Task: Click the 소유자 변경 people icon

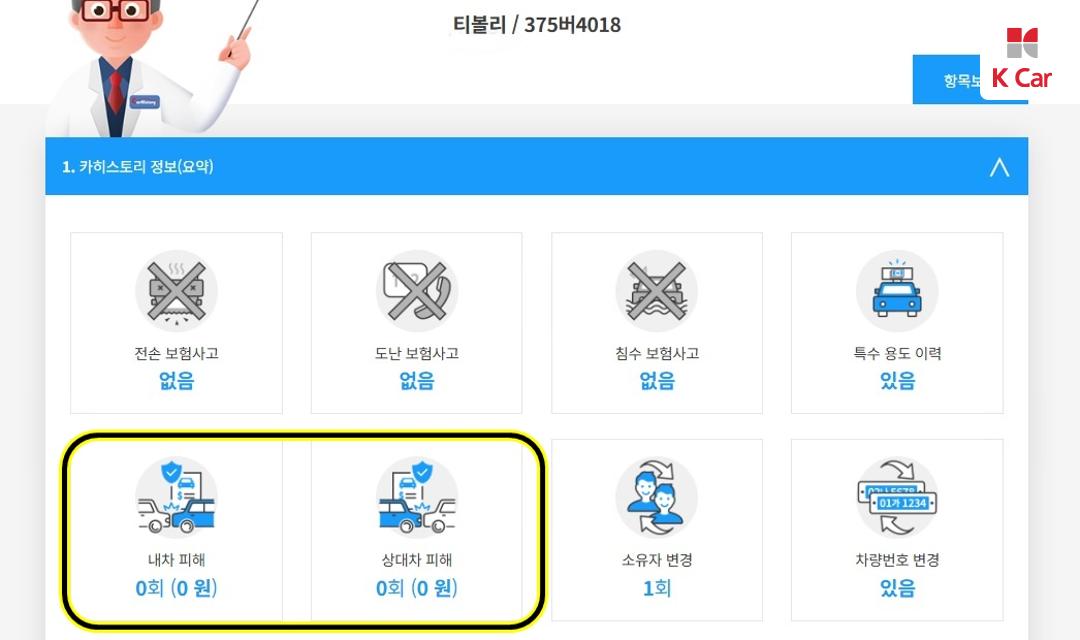Action: [x=656, y=498]
